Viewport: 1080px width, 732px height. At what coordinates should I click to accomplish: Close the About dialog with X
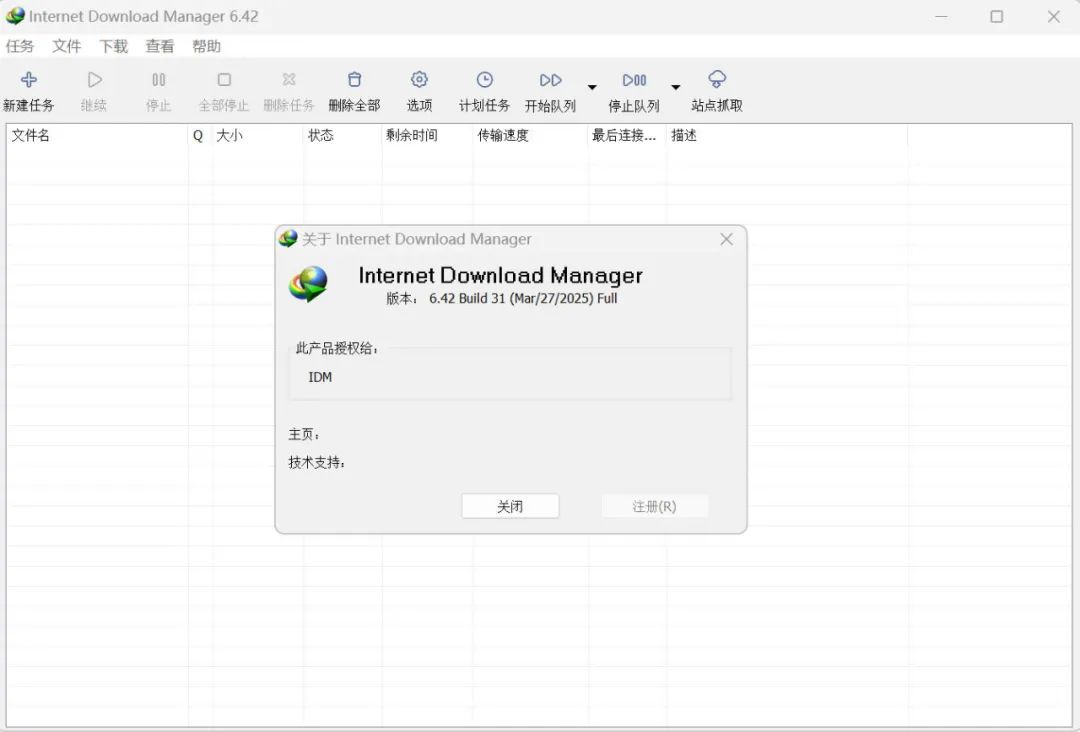(726, 239)
